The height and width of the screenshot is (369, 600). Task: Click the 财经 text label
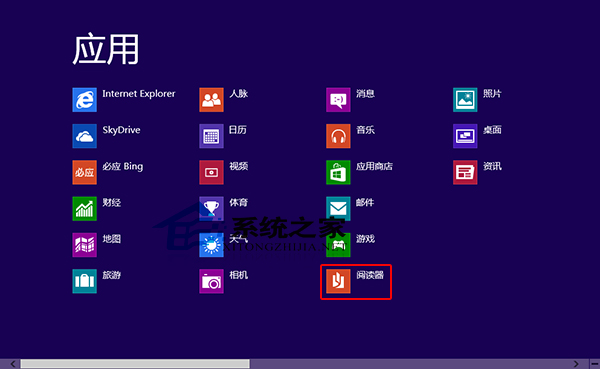pos(112,202)
